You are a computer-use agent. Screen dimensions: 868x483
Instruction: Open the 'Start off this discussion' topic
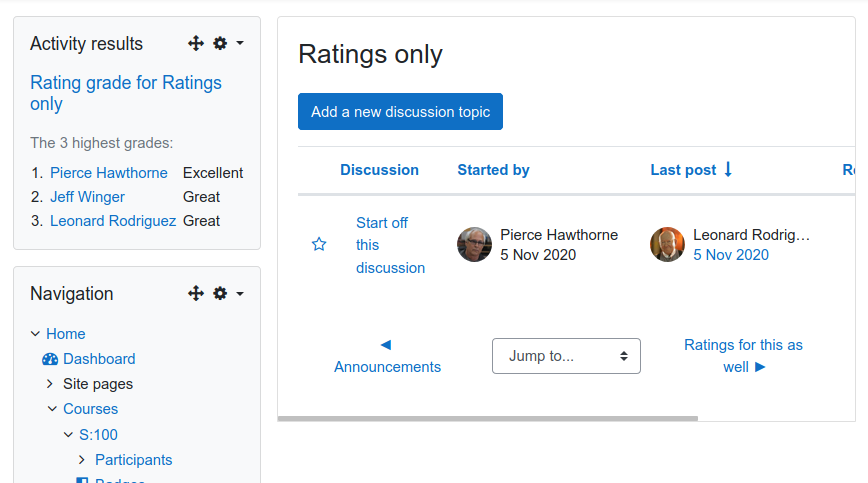tap(390, 245)
